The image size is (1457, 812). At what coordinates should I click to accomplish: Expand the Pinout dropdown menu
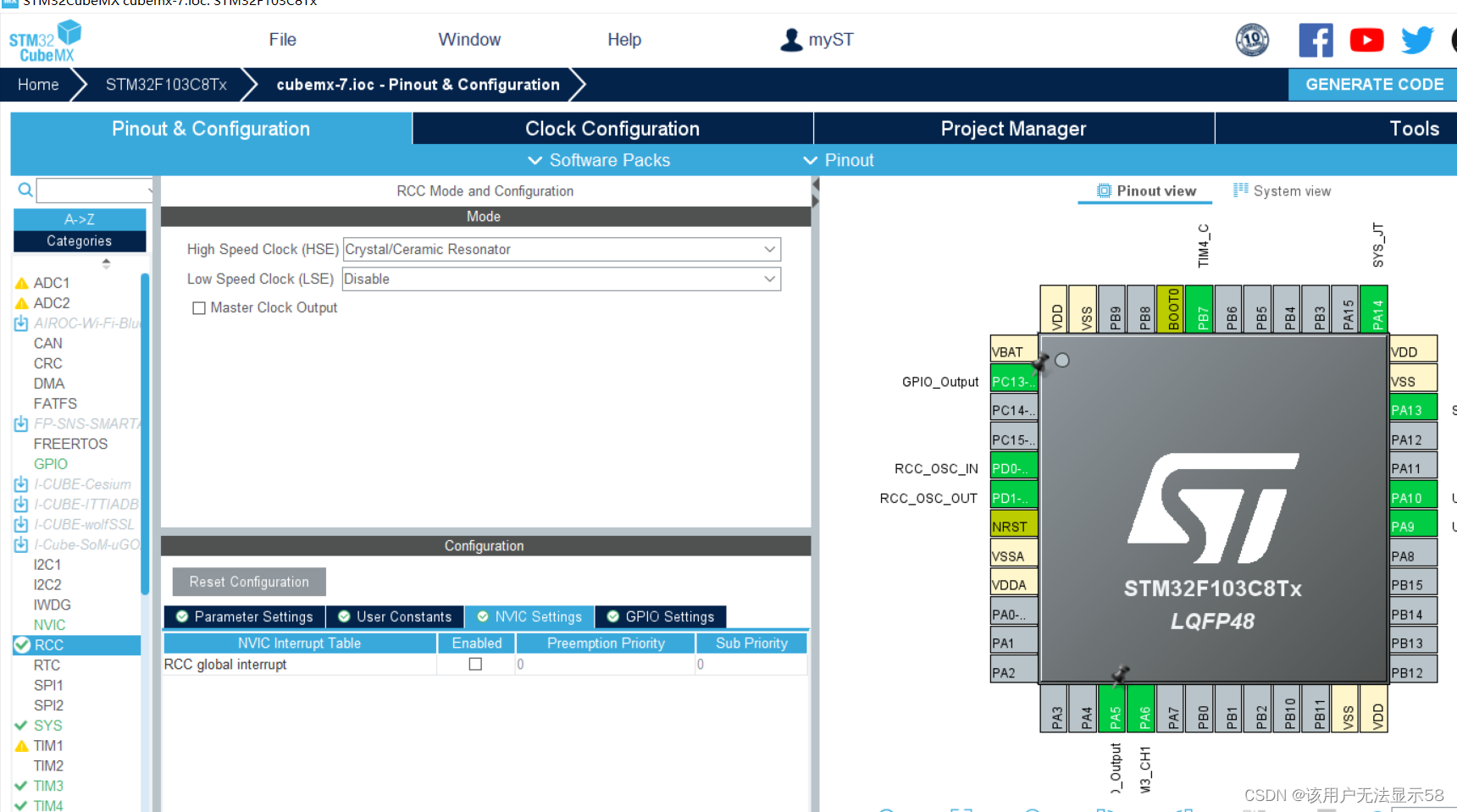click(839, 160)
